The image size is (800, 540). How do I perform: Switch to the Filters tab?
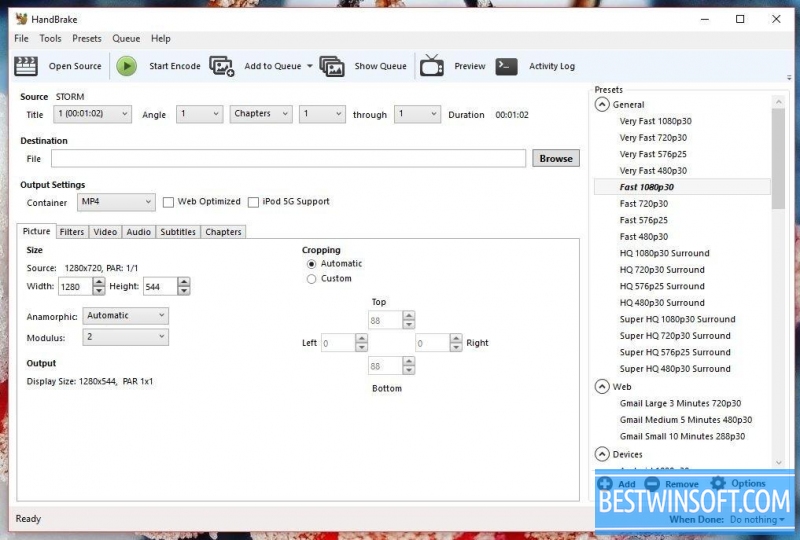tap(72, 232)
